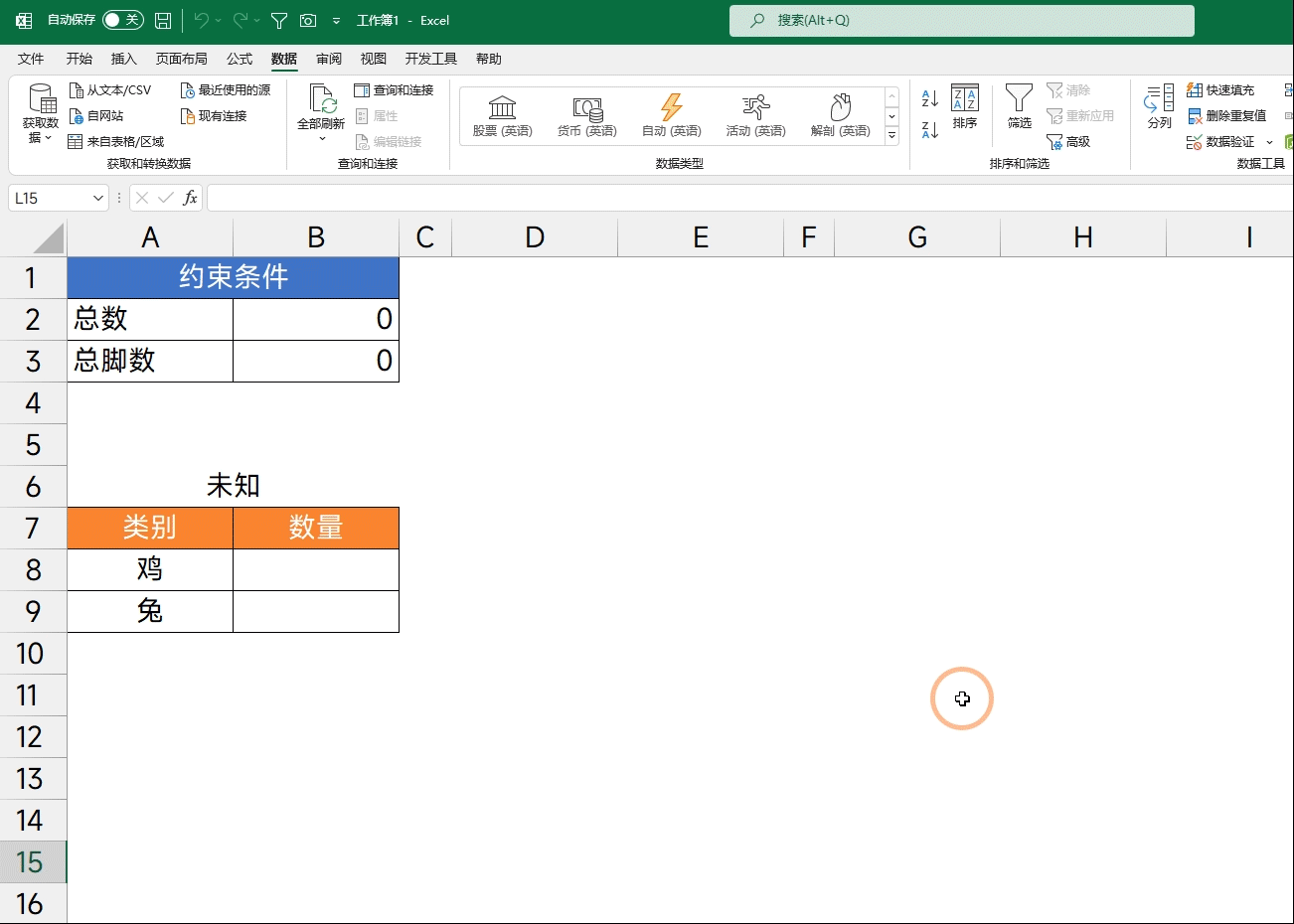Select the 自动 (英语) data type
Screen dimensions: 1294x924
click(x=672, y=115)
